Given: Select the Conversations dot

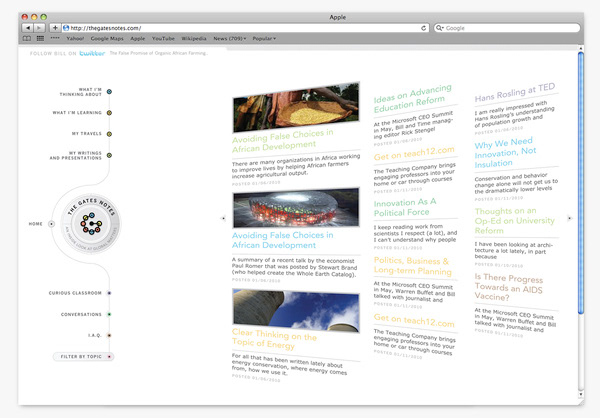Looking at the screenshot, I should click(x=109, y=314).
